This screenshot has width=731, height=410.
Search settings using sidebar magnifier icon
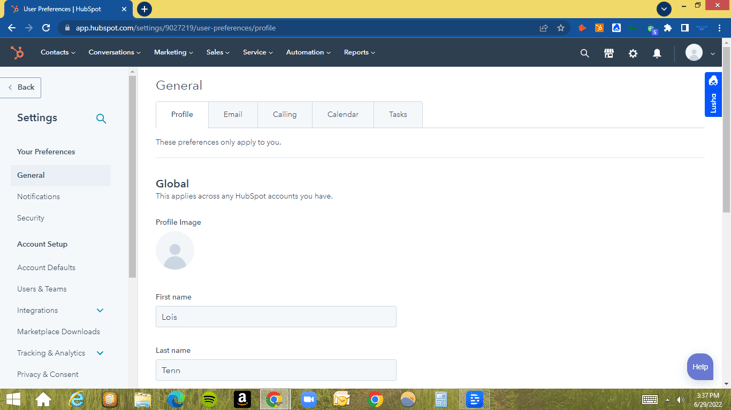101,118
